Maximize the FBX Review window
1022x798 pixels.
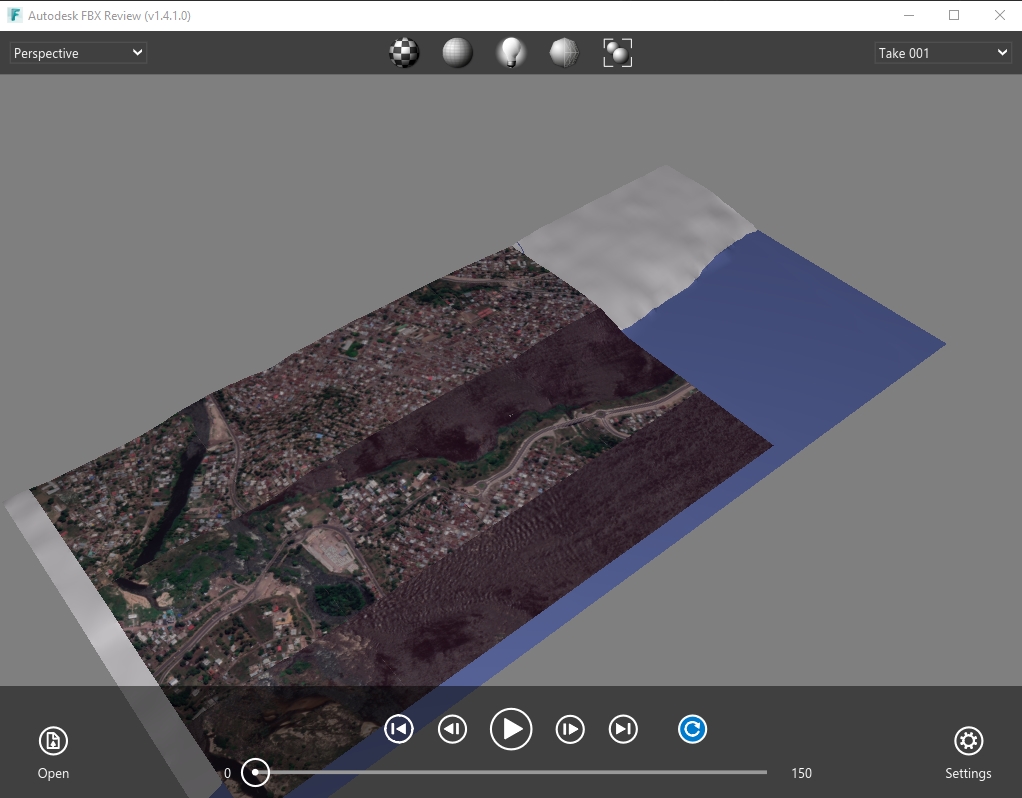pos(954,15)
